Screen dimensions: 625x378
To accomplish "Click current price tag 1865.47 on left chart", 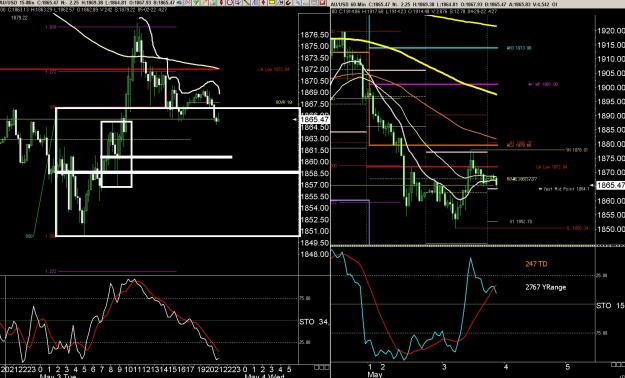I will (314, 119).
